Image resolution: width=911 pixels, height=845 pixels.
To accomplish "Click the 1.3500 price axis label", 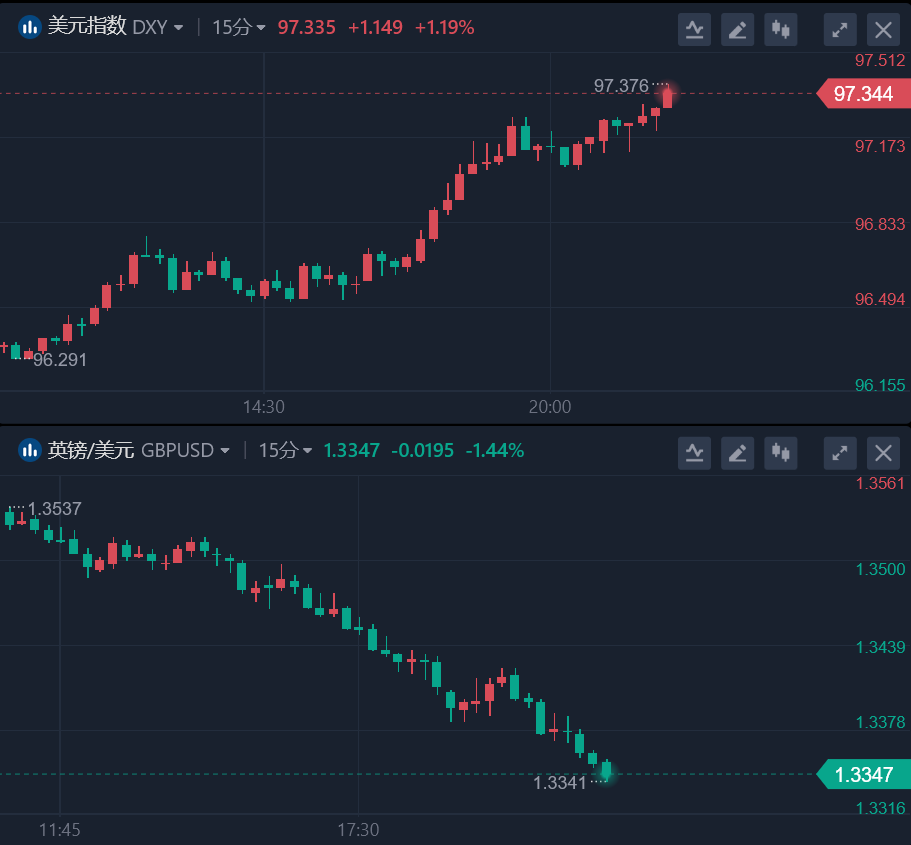I will pyautogui.click(x=880, y=569).
